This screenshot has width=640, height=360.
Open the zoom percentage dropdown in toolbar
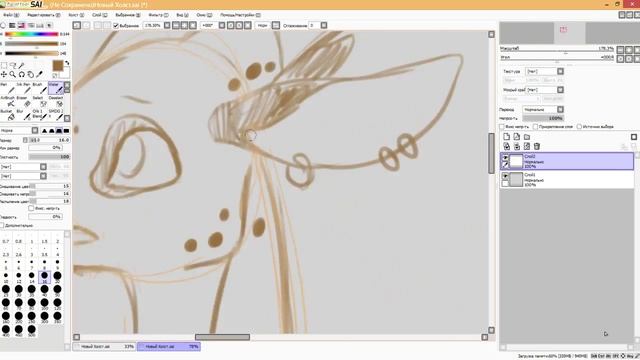coord(167,25)
